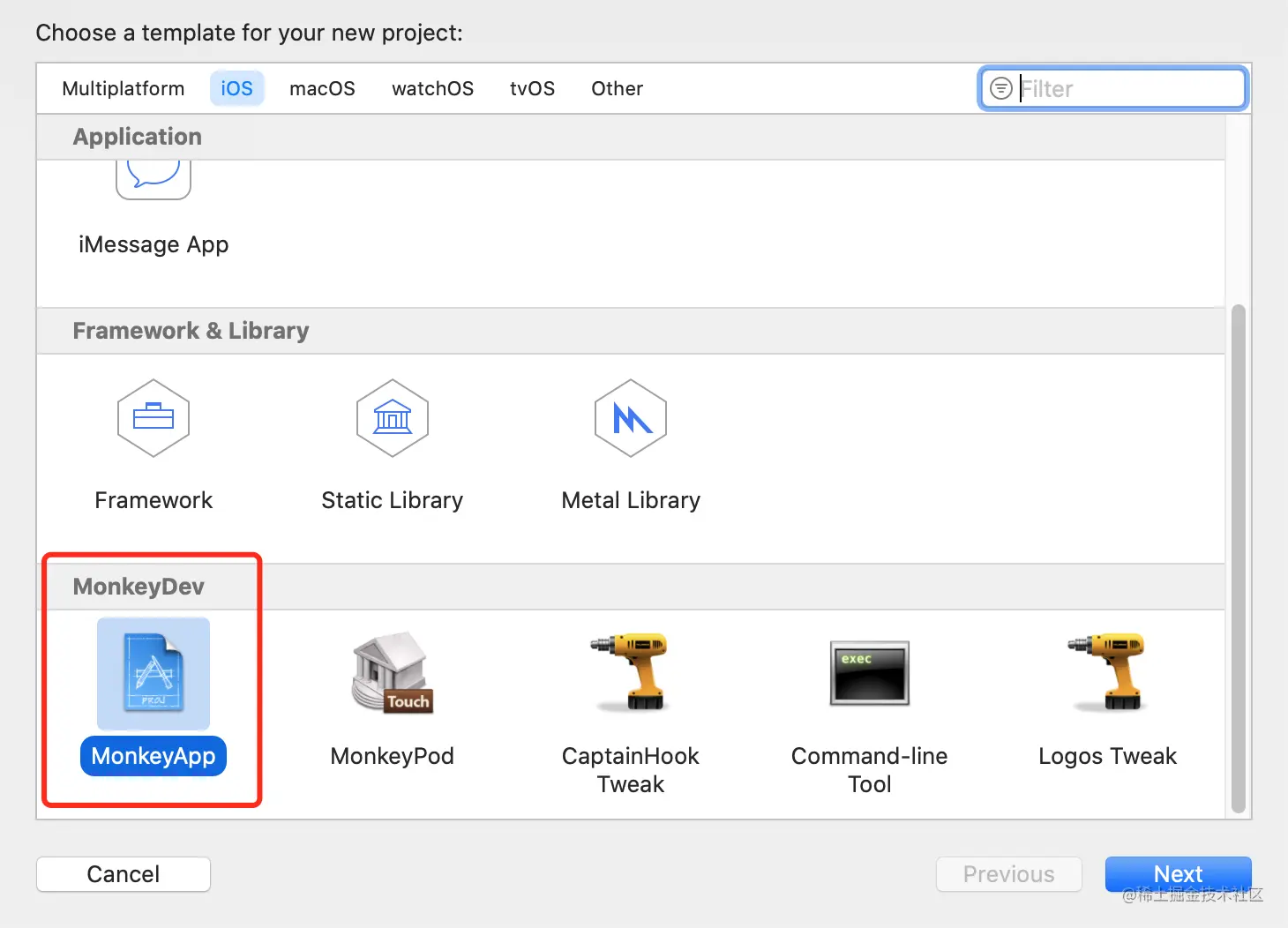Click the MonkeyApp label
The height and width of the screenshot is (928, 1288).
point(154,756)
